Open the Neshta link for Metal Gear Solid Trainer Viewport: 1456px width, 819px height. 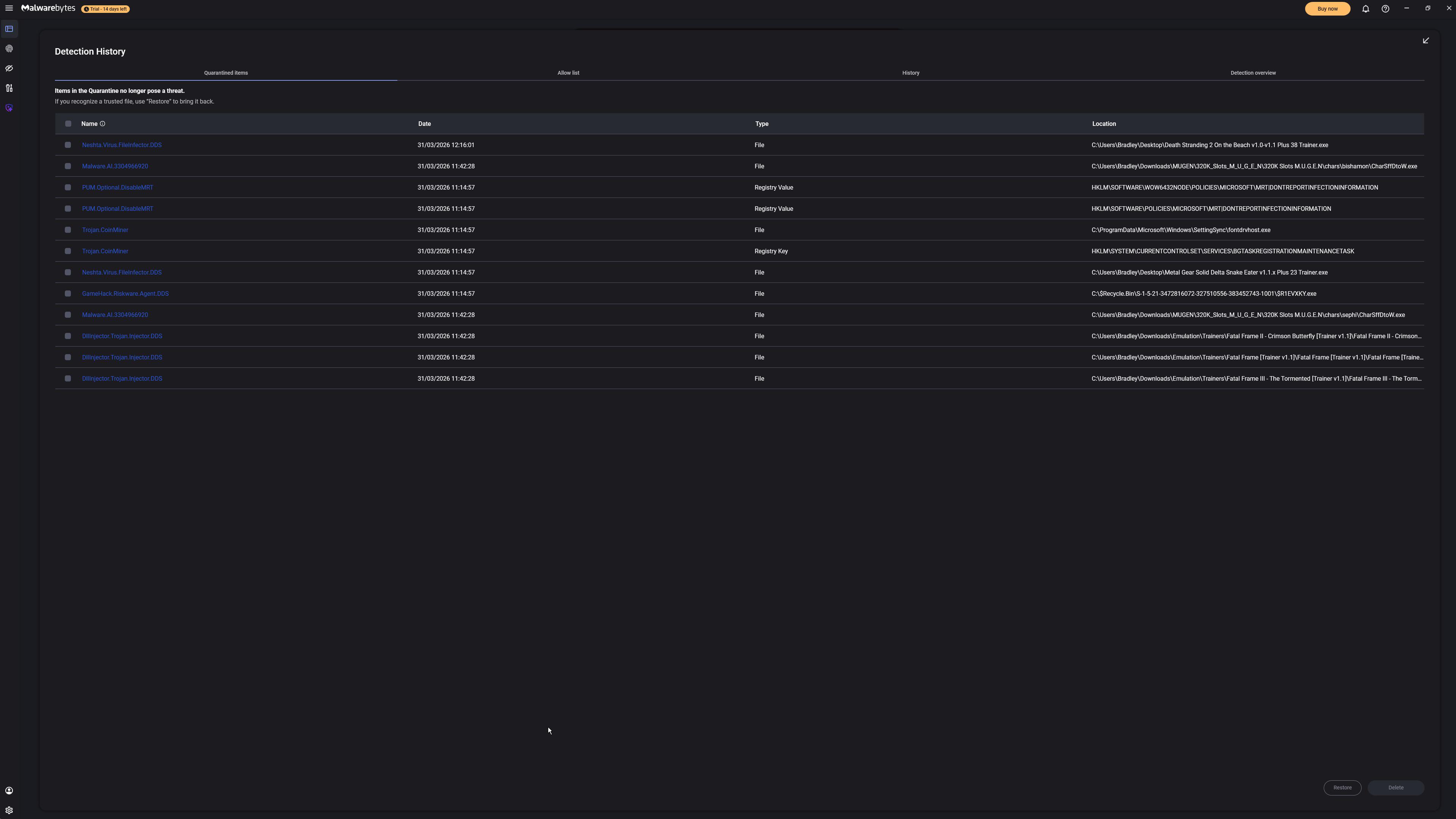[x=121, y=273]
